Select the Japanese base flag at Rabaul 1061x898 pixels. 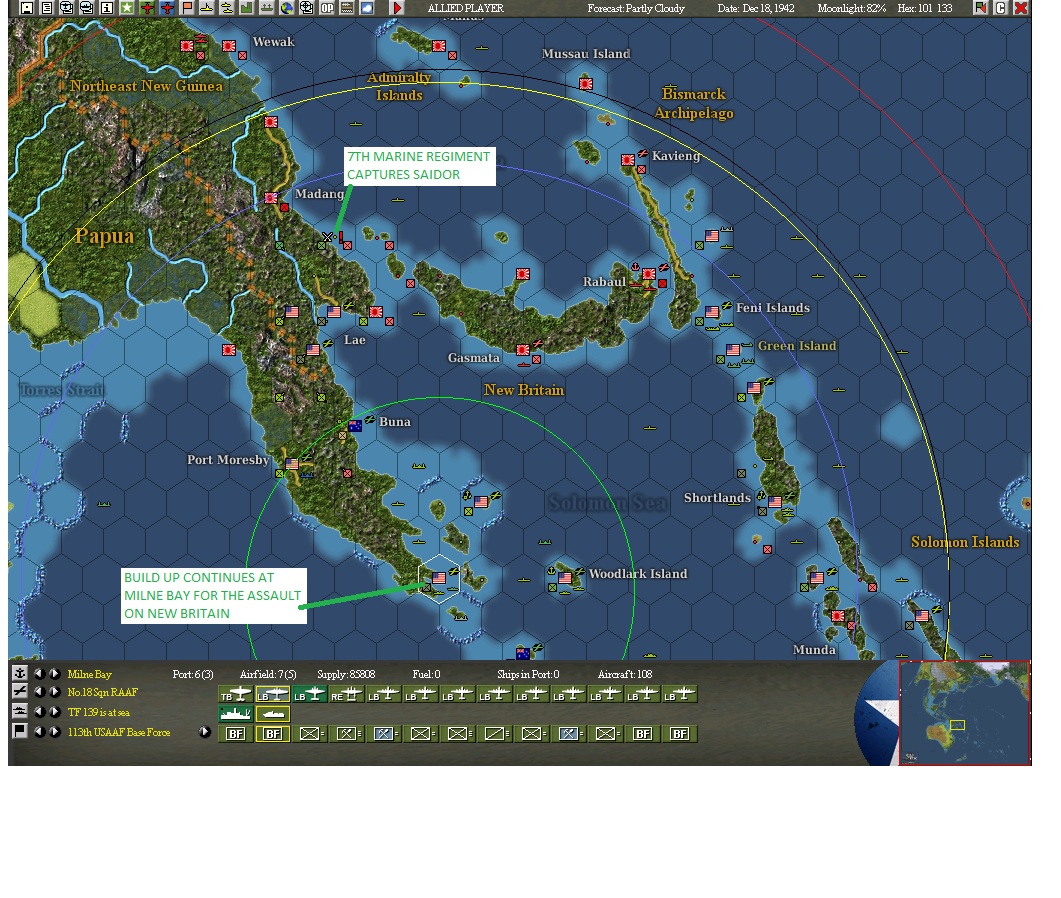(x=649, y=274)
